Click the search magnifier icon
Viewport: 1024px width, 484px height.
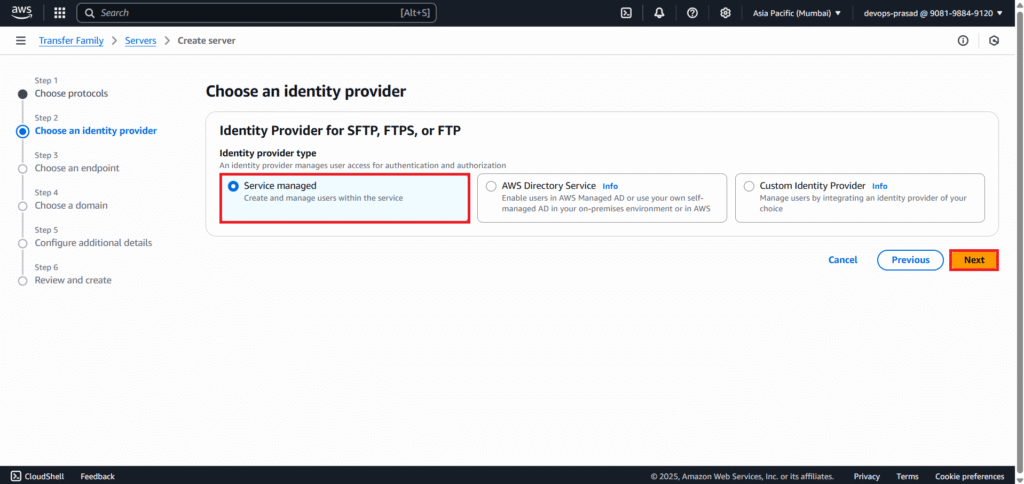coord(89,12)
